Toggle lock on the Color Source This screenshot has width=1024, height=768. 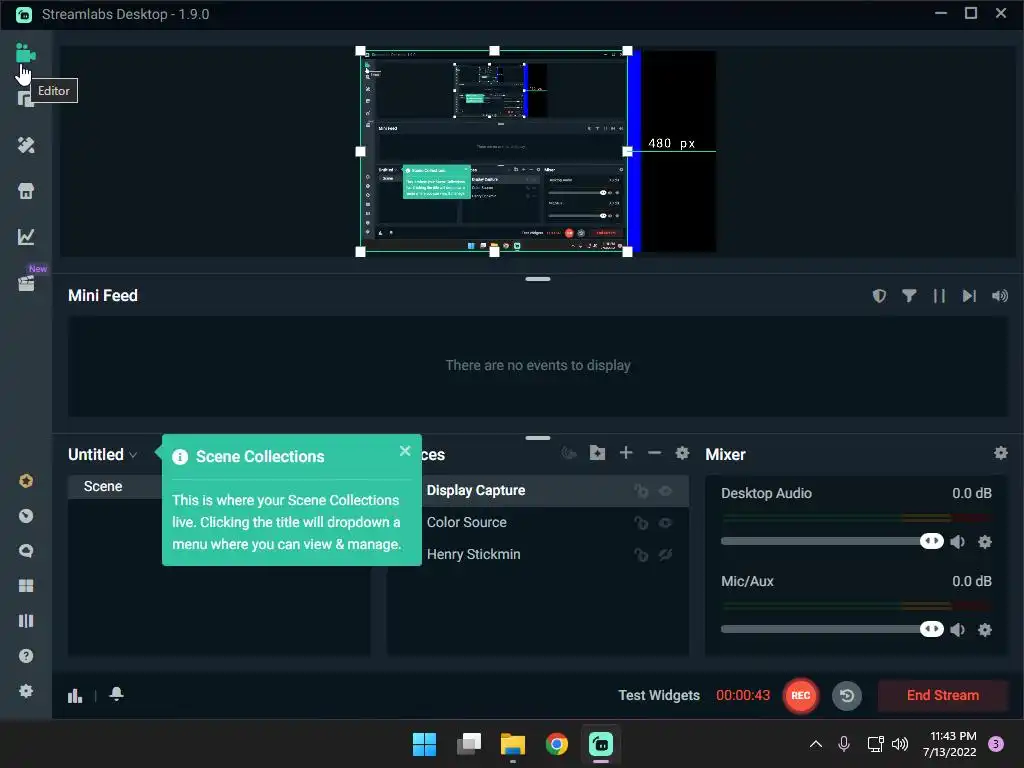pos(641,522)
